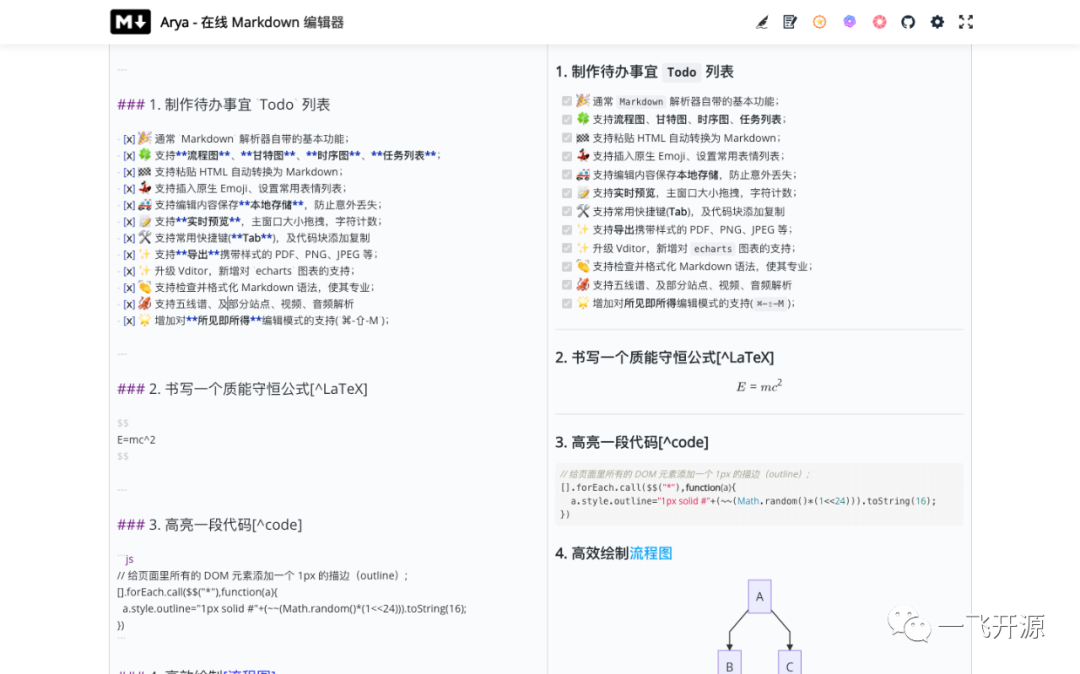Click the Markdown logo icon in the header

point(130,22)
